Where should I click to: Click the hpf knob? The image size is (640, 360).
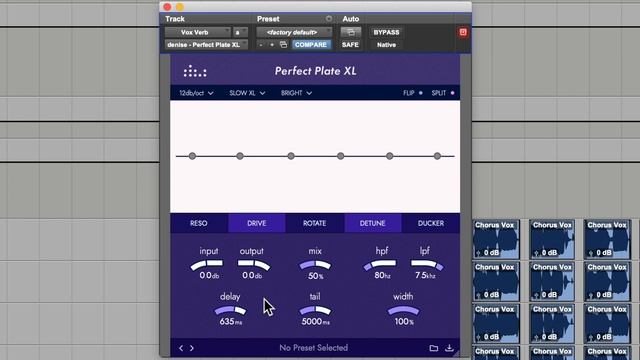380,264
